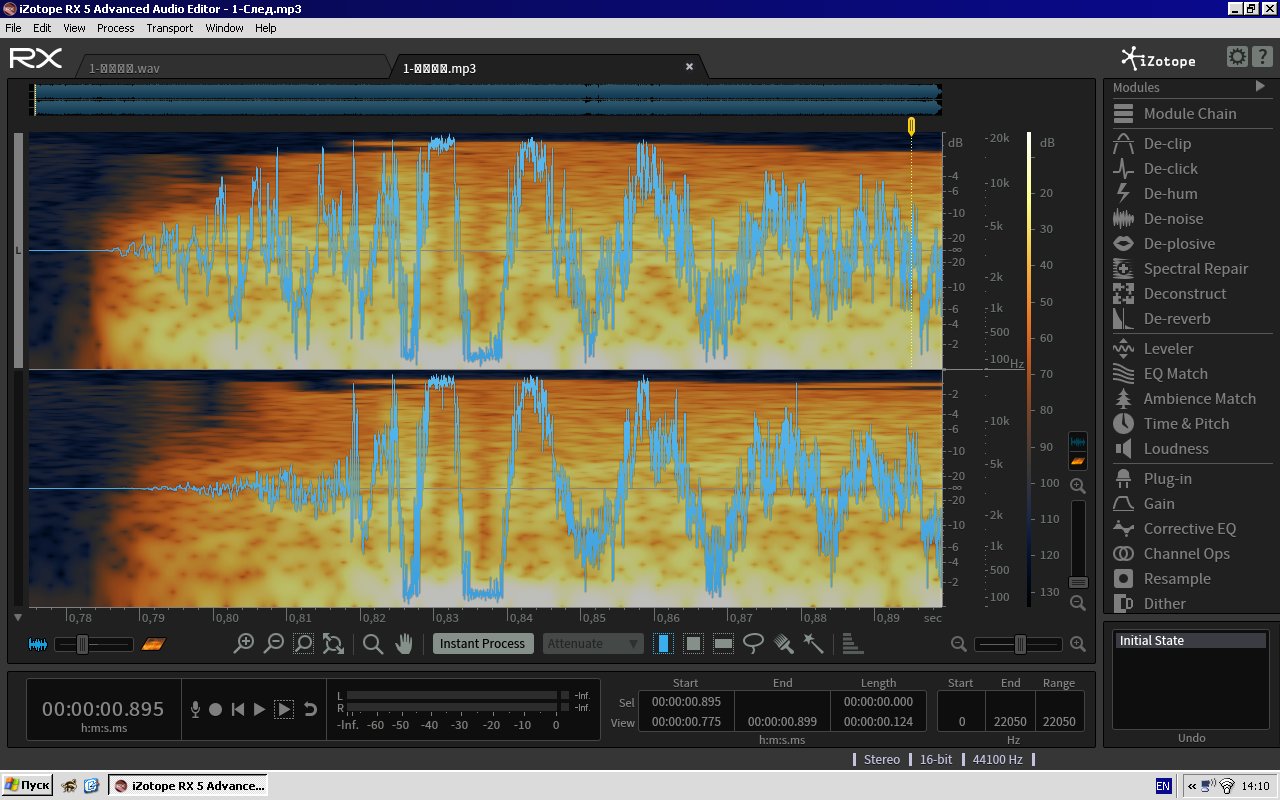Select Initial State in Undo history
This screenshot has width=1280, height=800.
pyautogui.click(x=1190, y=641)
